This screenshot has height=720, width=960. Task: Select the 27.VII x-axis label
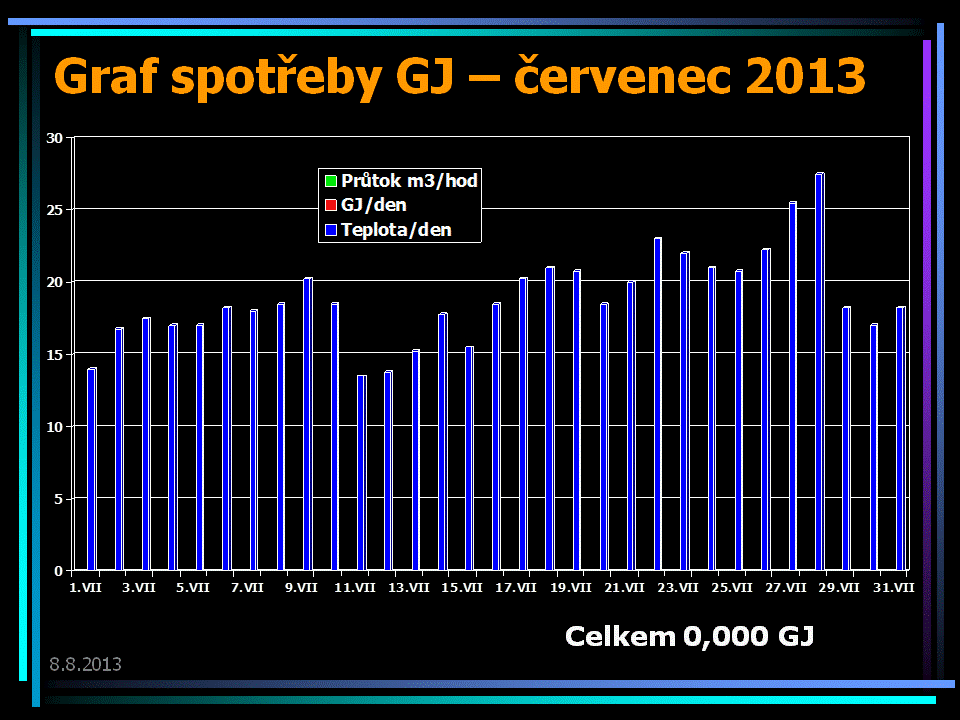[x=786, y=587]
